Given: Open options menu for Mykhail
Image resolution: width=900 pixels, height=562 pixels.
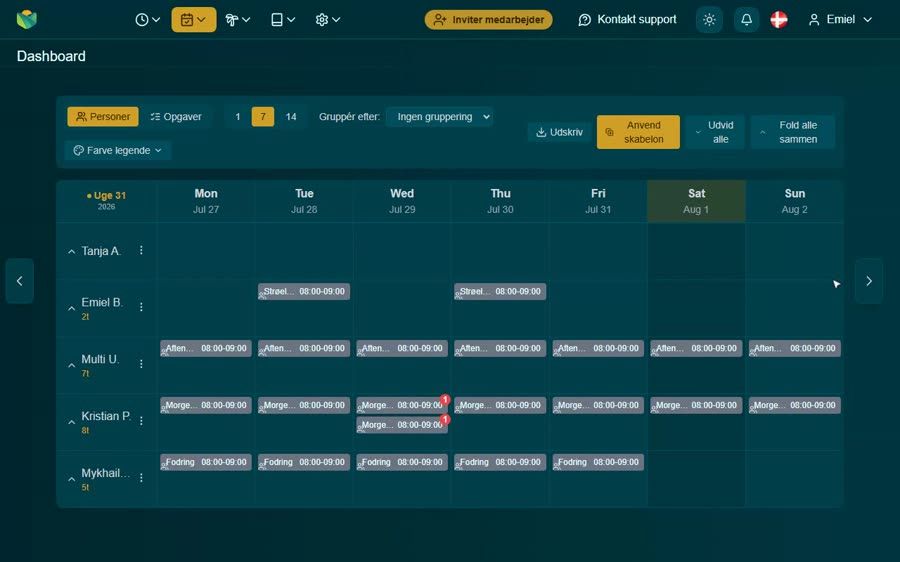Looking at the screenshot, I should tap(141, 478).
